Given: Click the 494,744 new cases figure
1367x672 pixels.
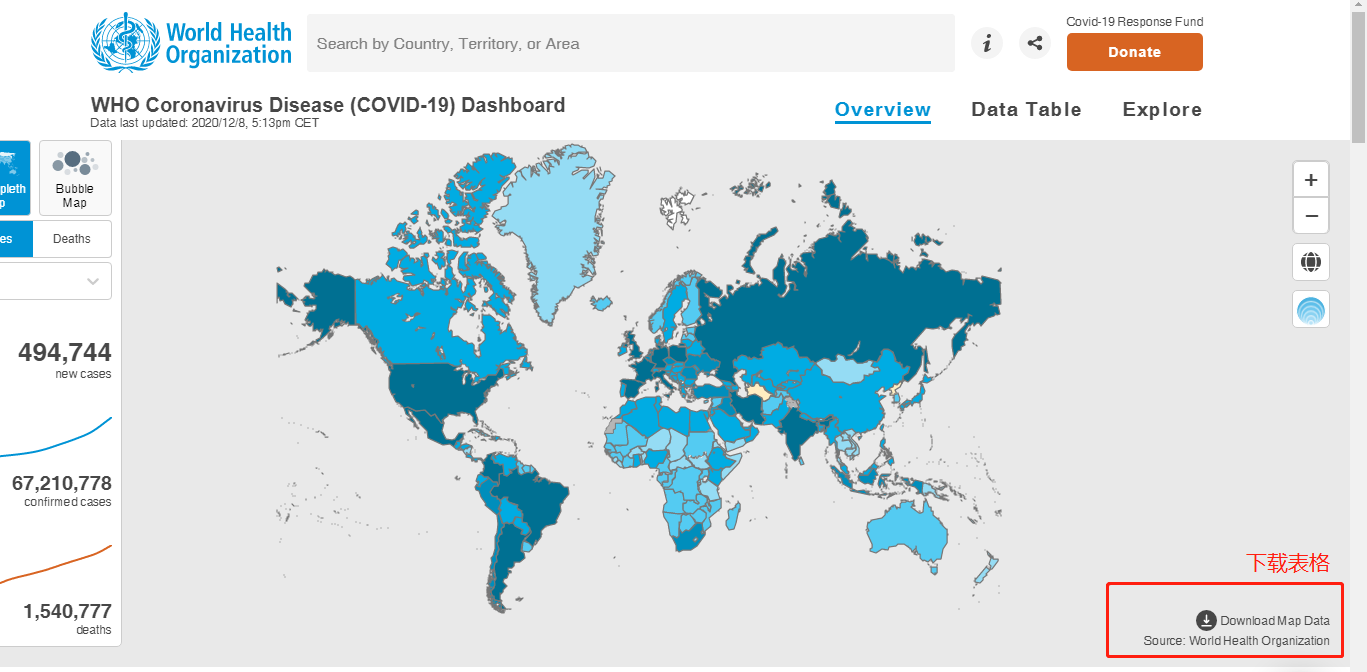Looking at the screenshot, I should pyautogui.click(x=65, y=352).
